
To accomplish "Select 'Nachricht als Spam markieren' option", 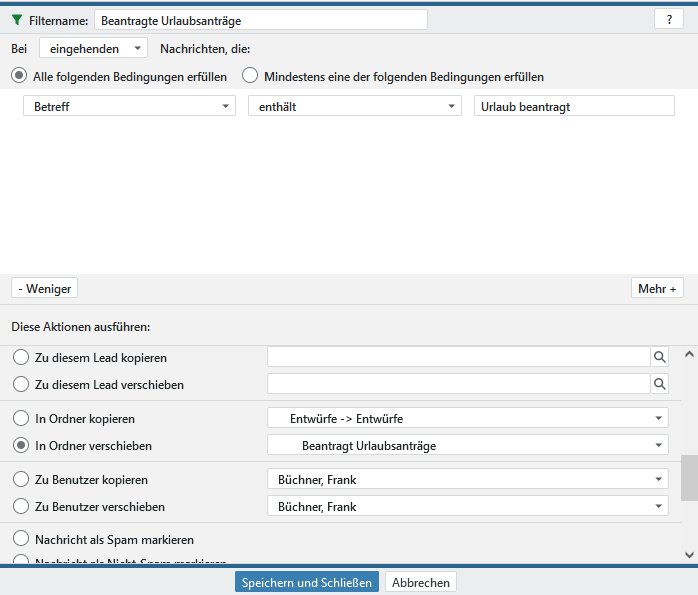I will click(21, 540).
